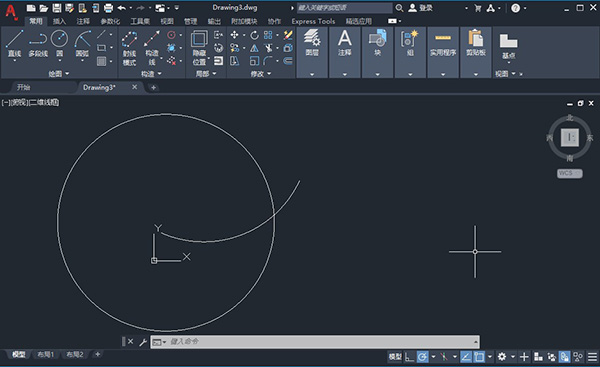Toggle object snap (2D) in status bar
600x367 pixels.
(x=479, y=357)
